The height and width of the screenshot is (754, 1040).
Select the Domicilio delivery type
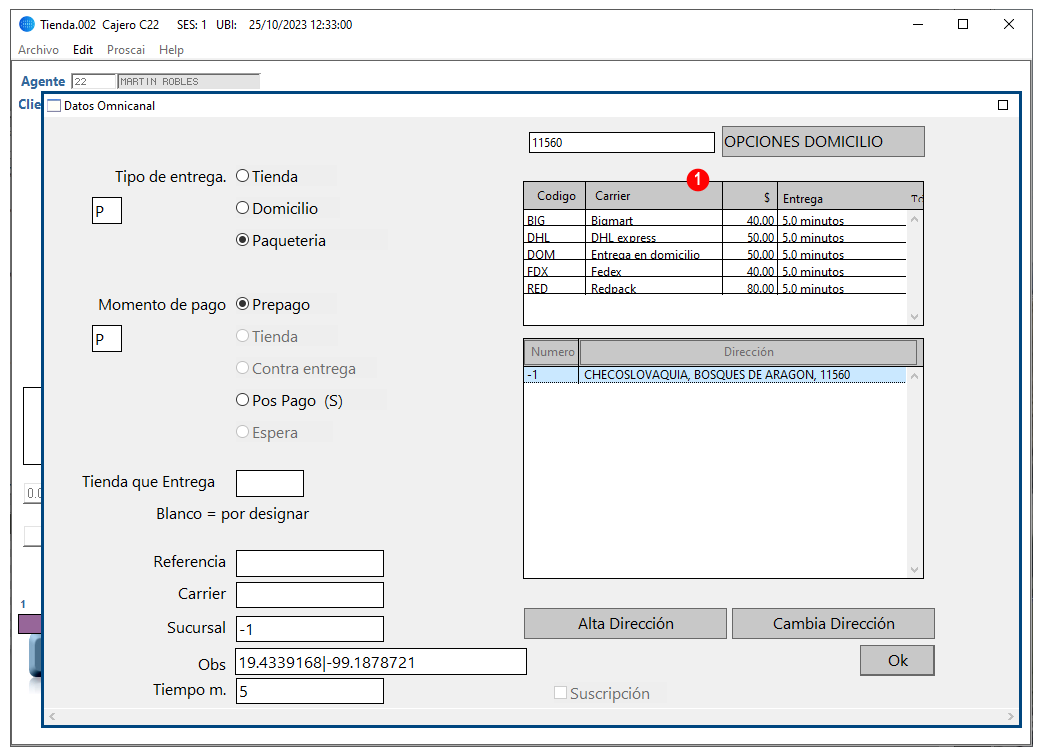click(243, 208)
